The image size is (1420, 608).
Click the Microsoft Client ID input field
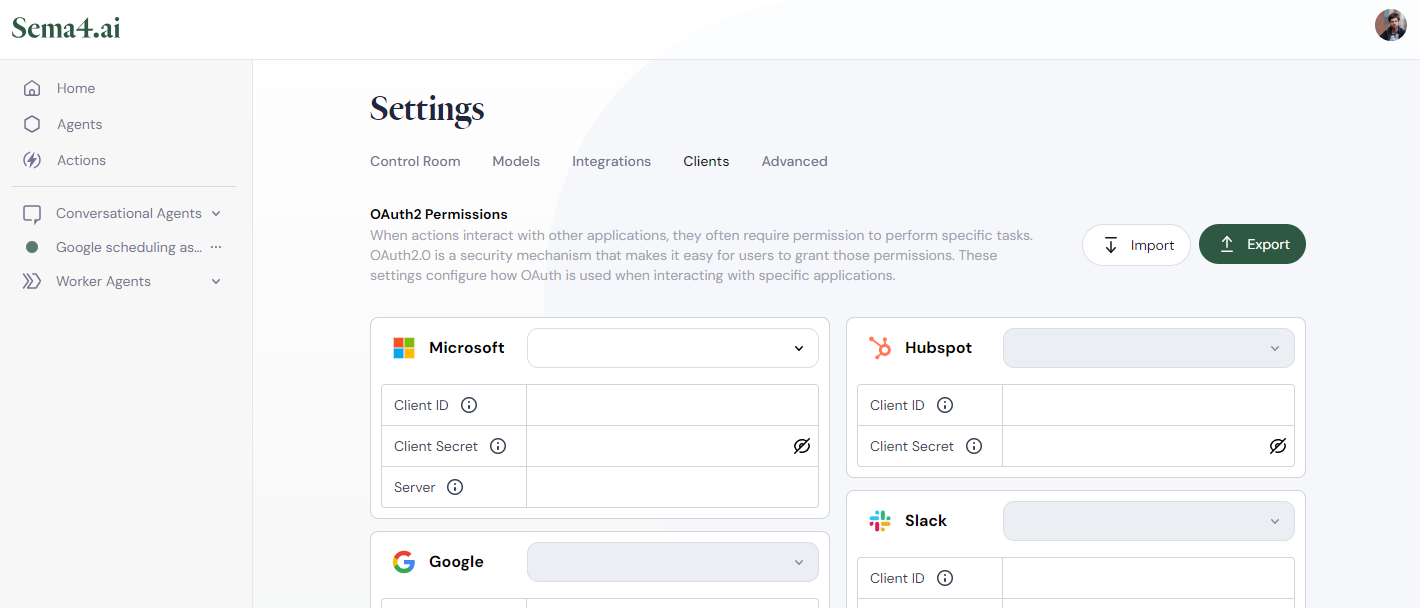pos(673,405)
